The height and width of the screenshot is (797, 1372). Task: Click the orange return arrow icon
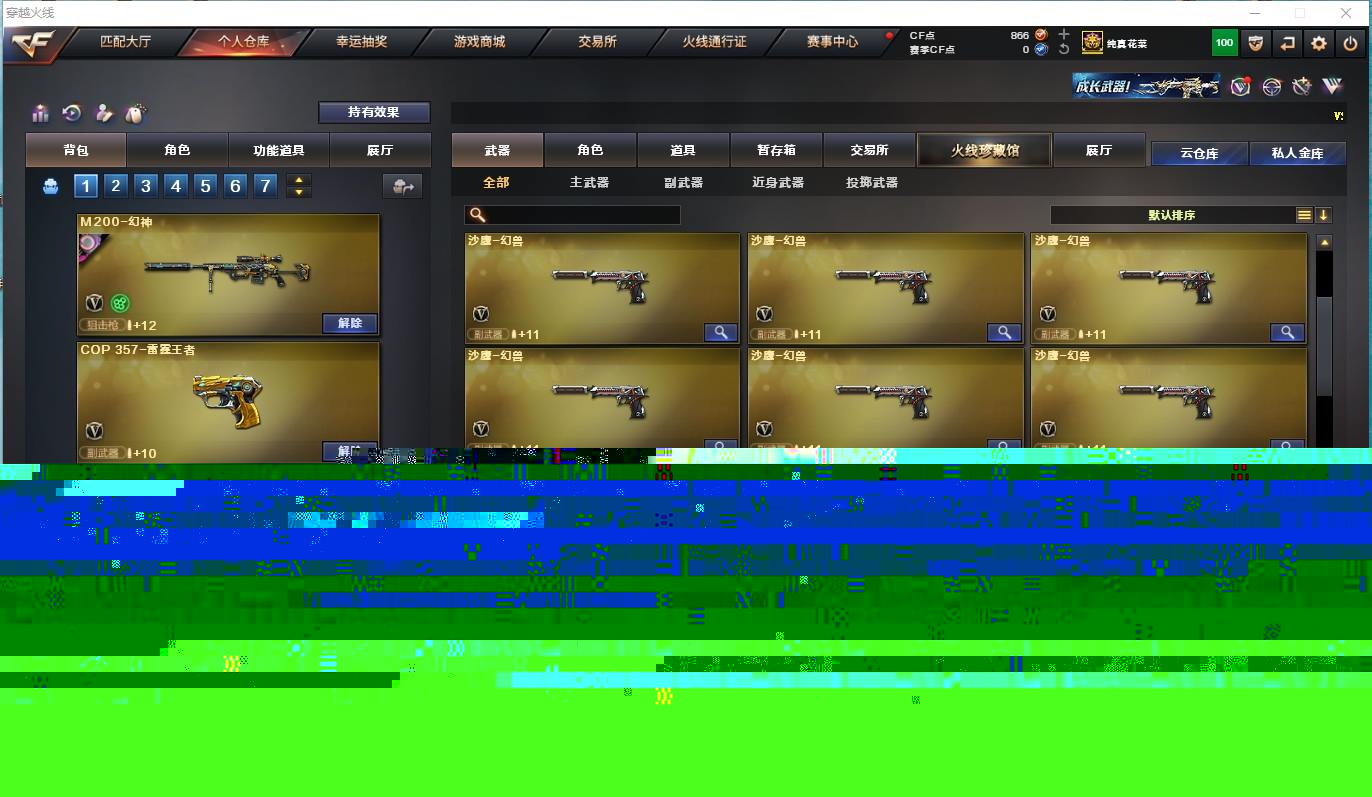coord(1288,43)
